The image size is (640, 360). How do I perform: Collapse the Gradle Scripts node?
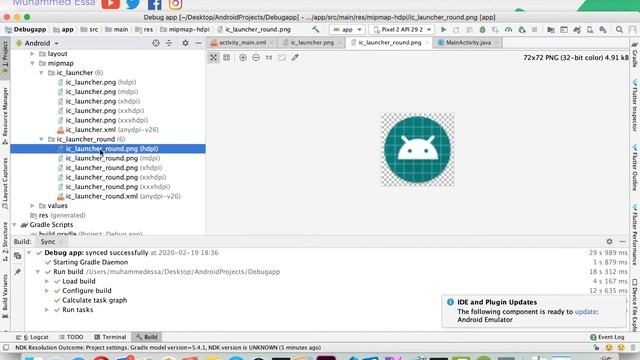click(15, 225)
